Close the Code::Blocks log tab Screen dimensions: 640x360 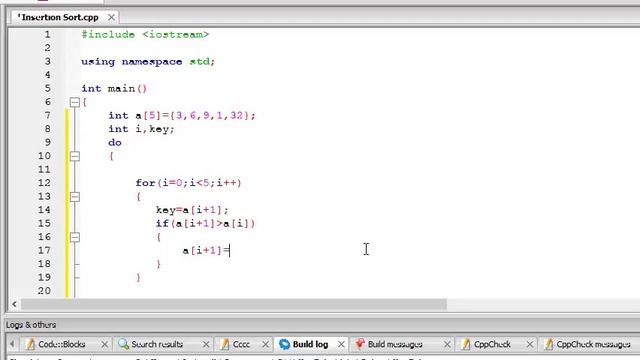(x=104, y=344)
